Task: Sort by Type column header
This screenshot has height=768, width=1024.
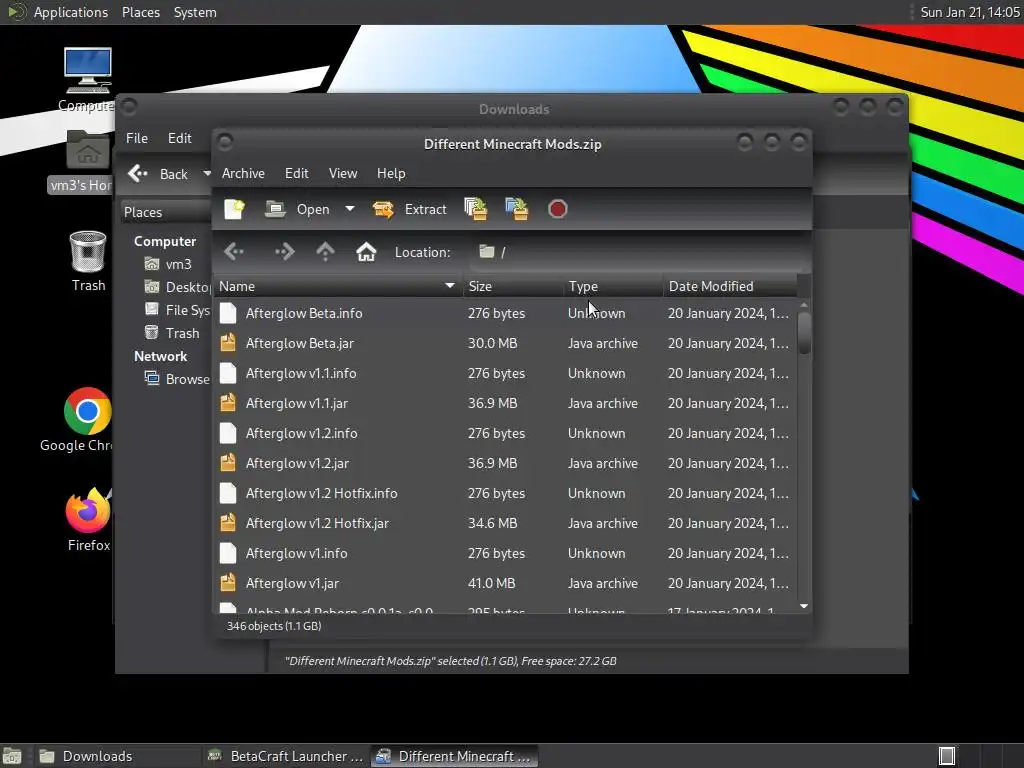Action: click(x=613, y=286)
